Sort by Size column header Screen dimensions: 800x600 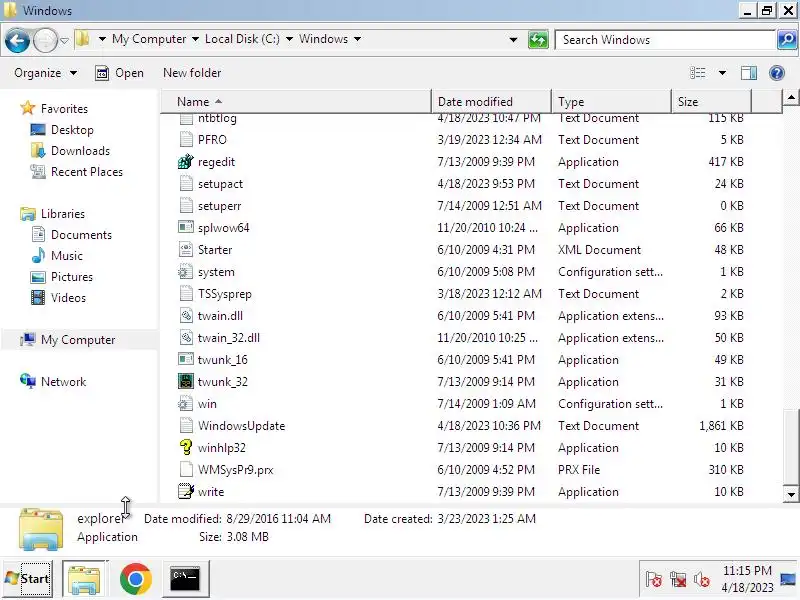(711, 102)
